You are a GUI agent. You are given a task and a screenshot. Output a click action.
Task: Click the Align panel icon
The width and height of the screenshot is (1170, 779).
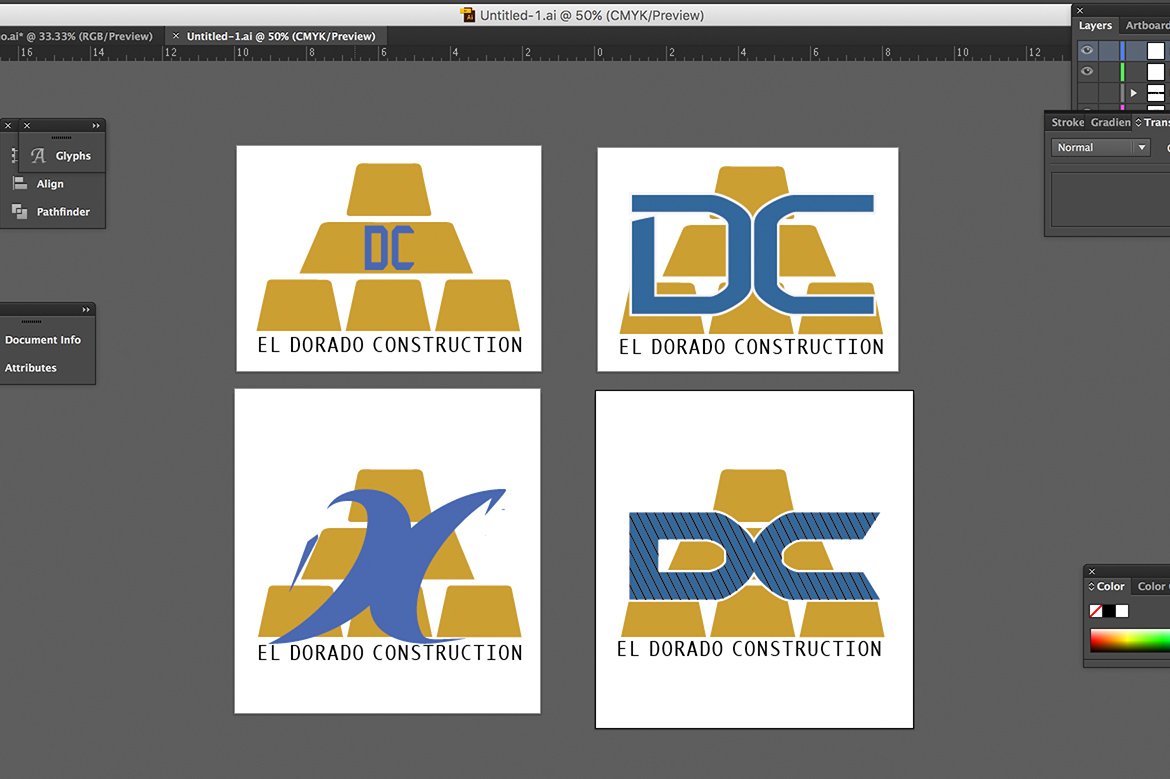pos(19,184)
